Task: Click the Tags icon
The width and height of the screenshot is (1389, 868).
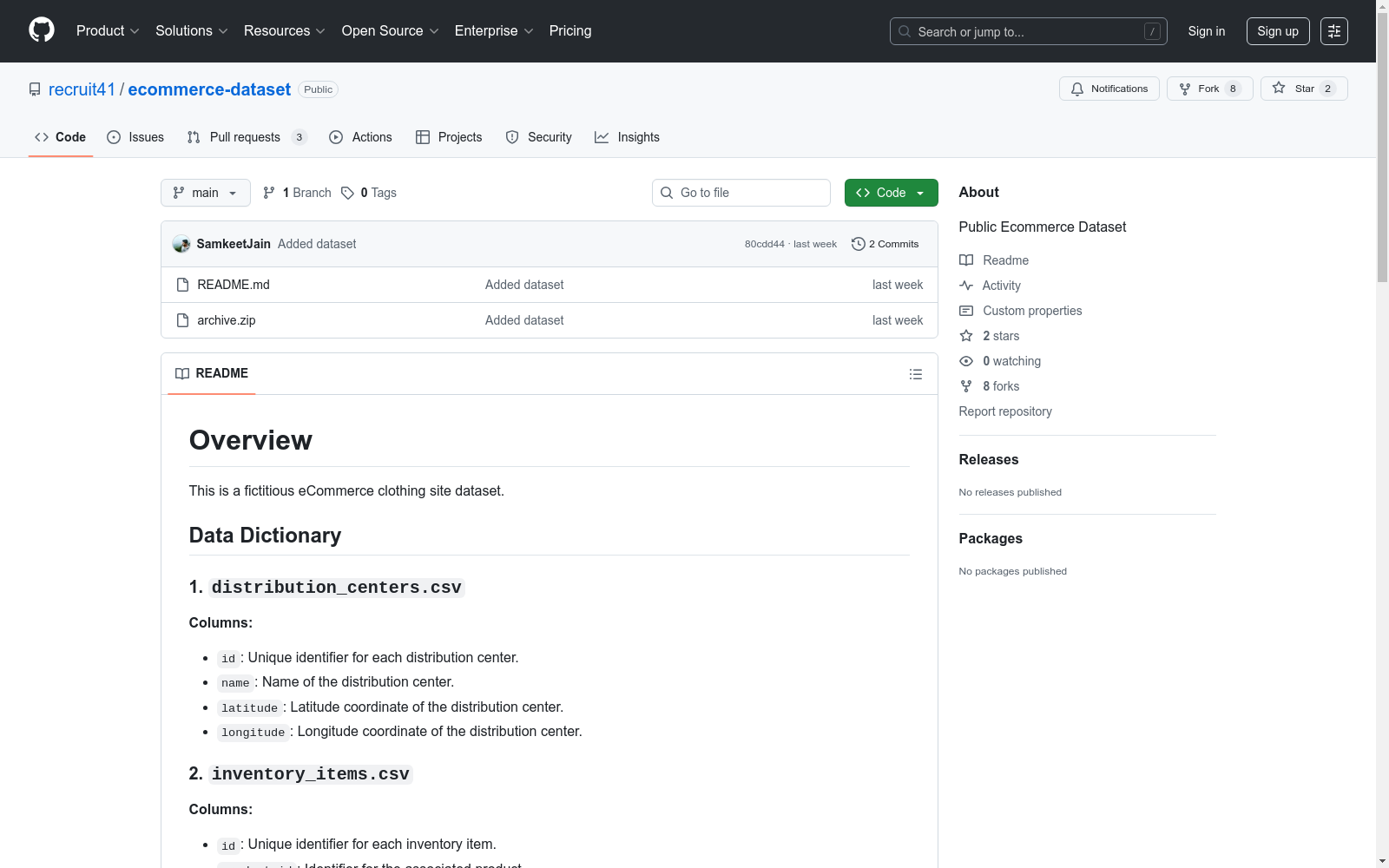Action: coord(347,193)
